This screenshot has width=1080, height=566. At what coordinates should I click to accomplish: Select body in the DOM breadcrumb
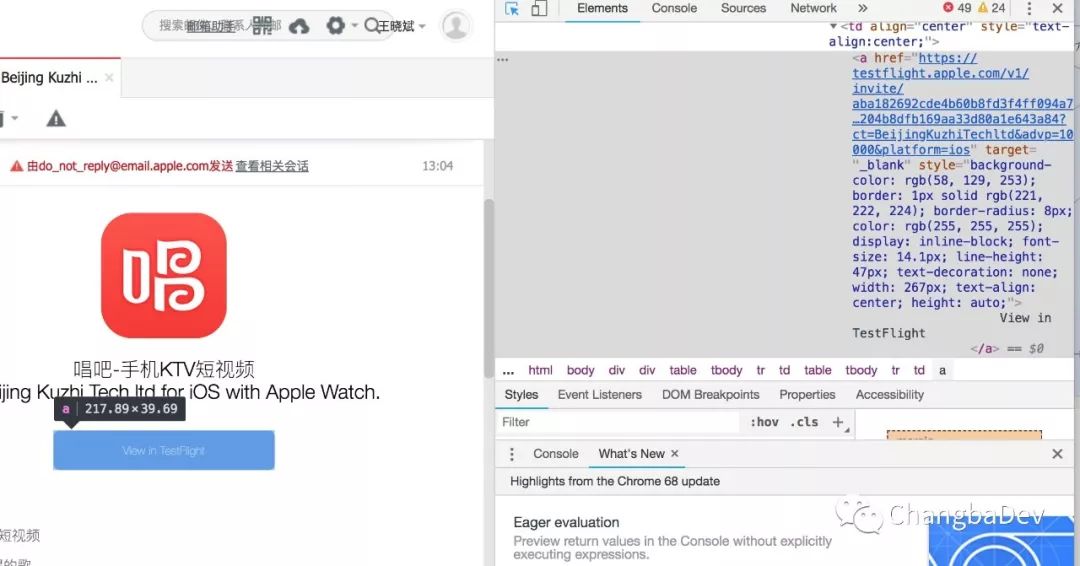pos(580,370)
